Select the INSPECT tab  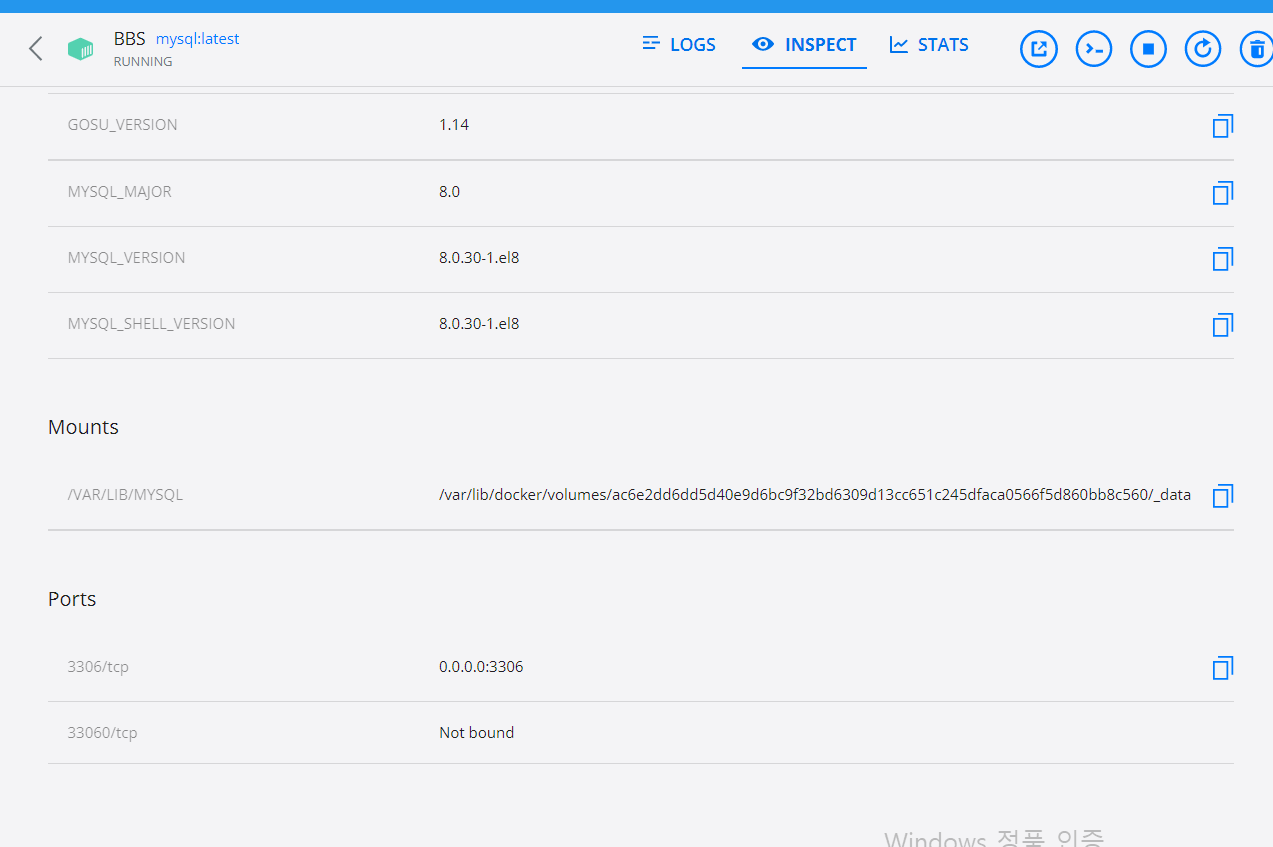pyautogui.click(x=804, y=45)
